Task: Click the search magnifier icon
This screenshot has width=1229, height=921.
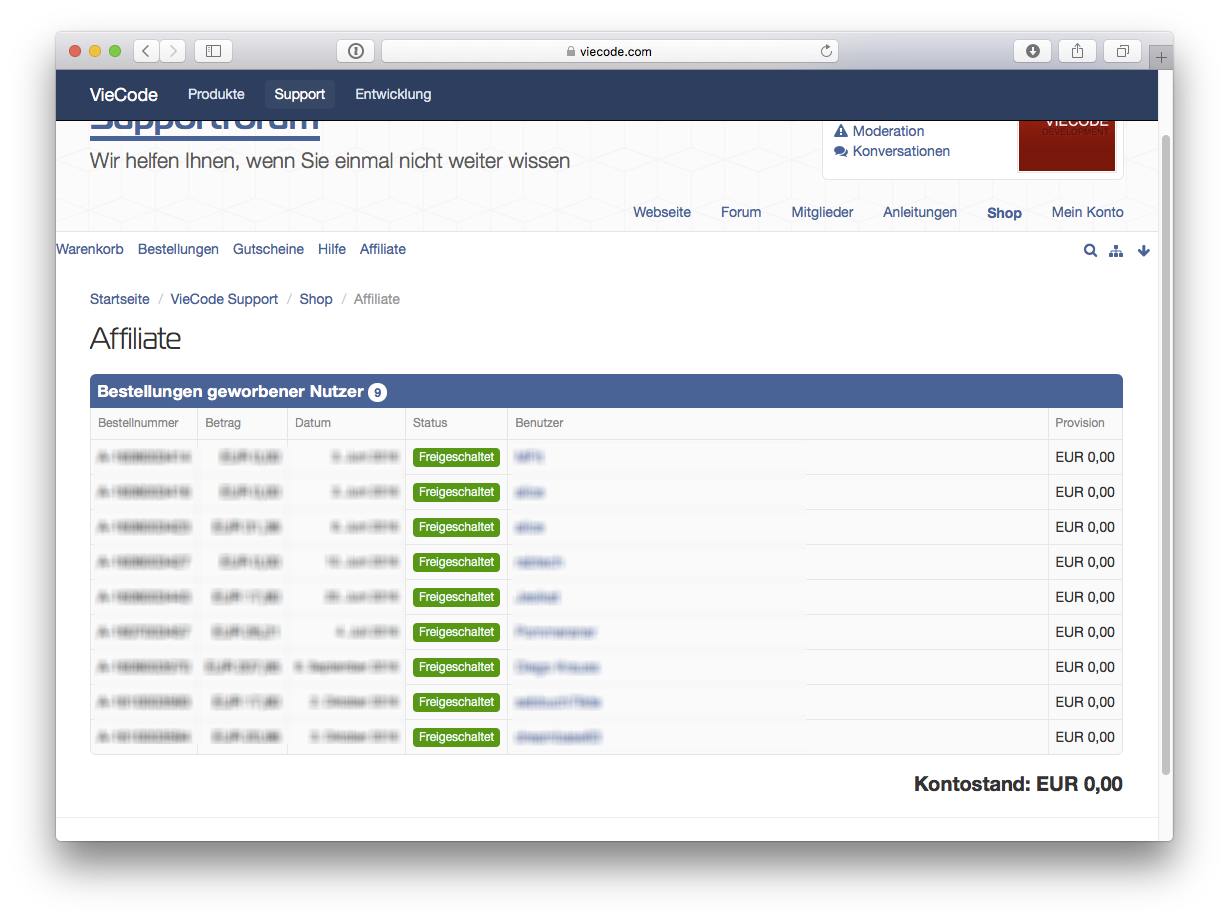Action: pos(1090,251)
